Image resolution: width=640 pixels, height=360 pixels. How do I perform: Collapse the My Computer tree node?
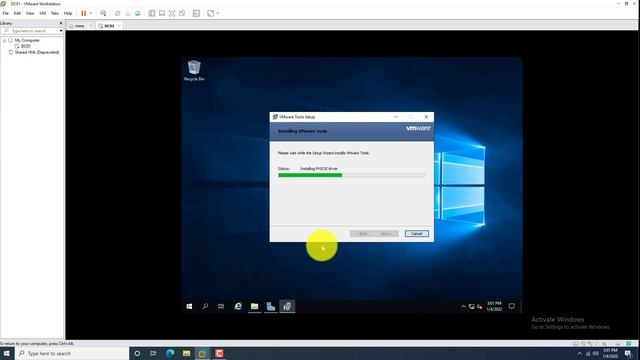[x=4, y=40]
